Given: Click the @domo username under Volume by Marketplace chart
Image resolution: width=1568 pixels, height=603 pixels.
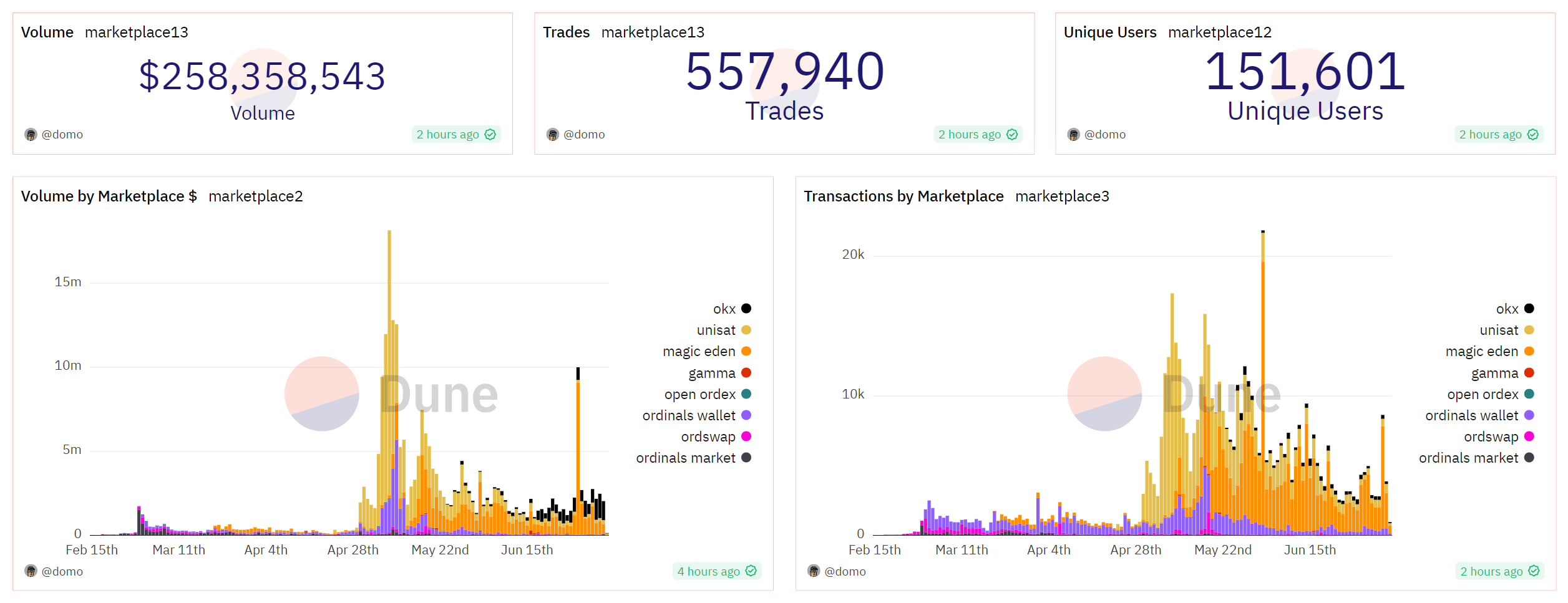Looking at the screenshot, I should tap(62, 571).
